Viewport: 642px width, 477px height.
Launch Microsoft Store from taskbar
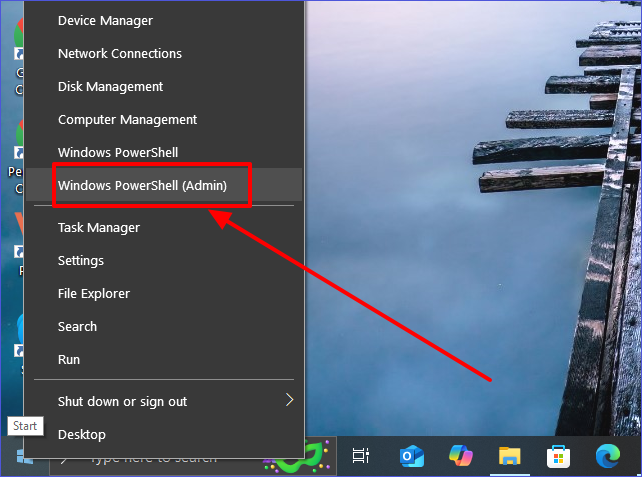tap(558, 456)
